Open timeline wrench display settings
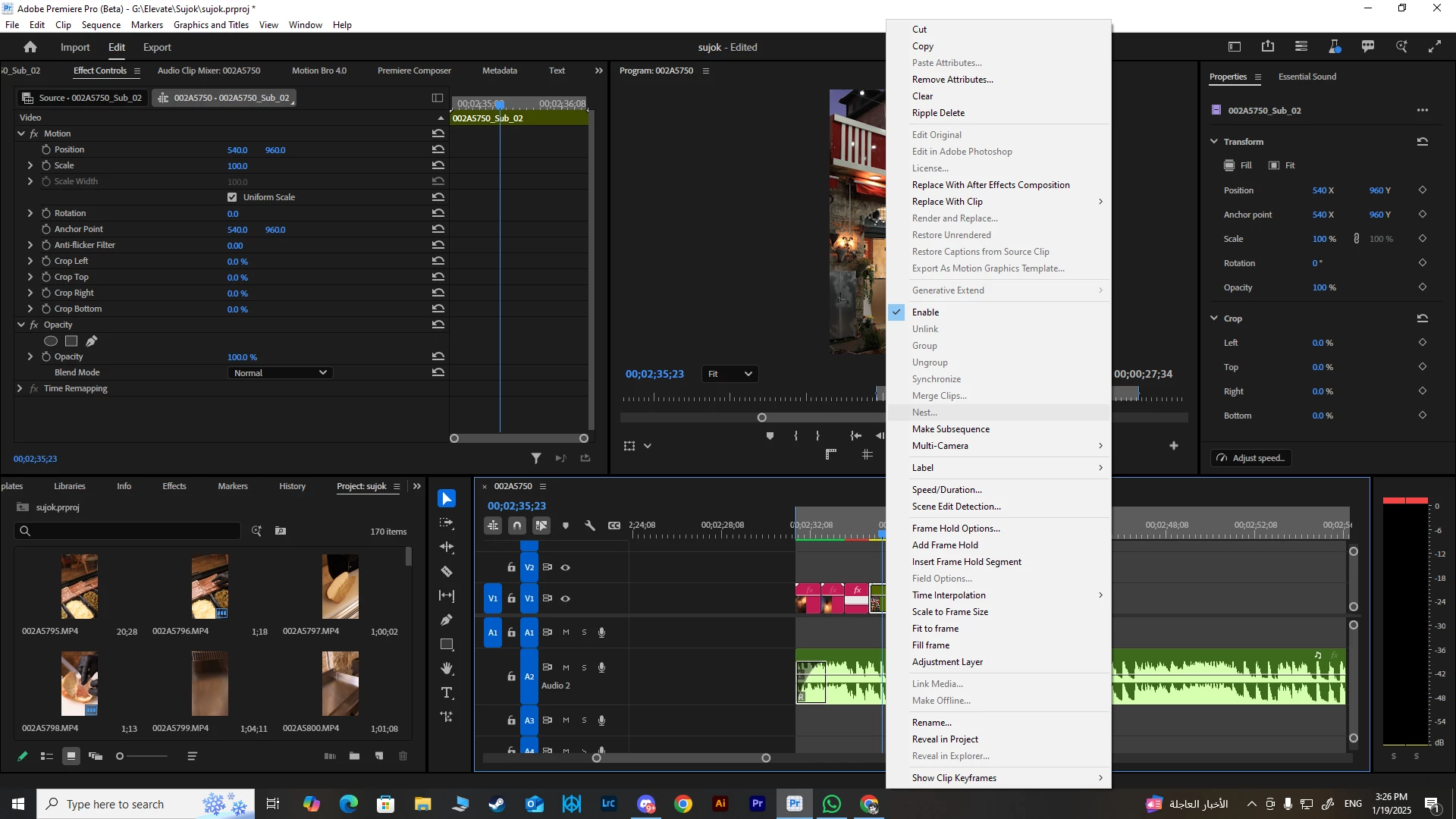Screen dimensions: 1456x819 tap(590, 526)
